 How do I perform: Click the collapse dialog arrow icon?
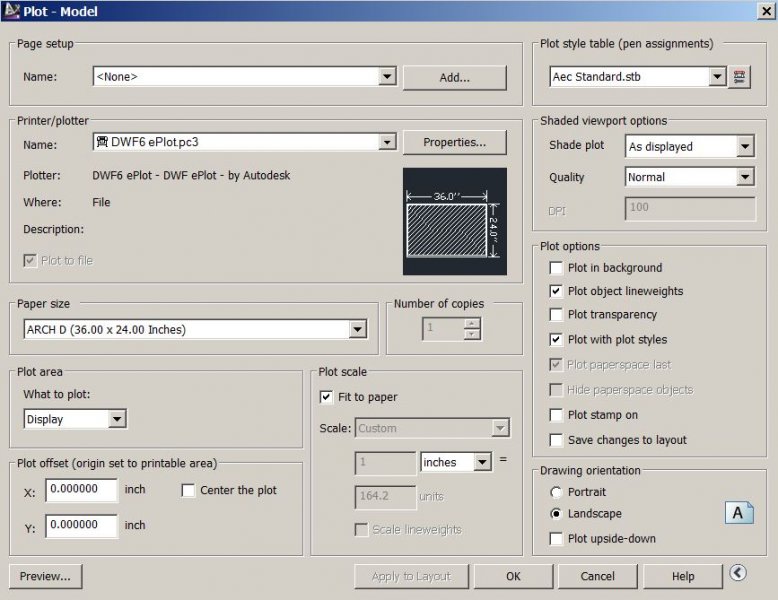click(738, 573)
